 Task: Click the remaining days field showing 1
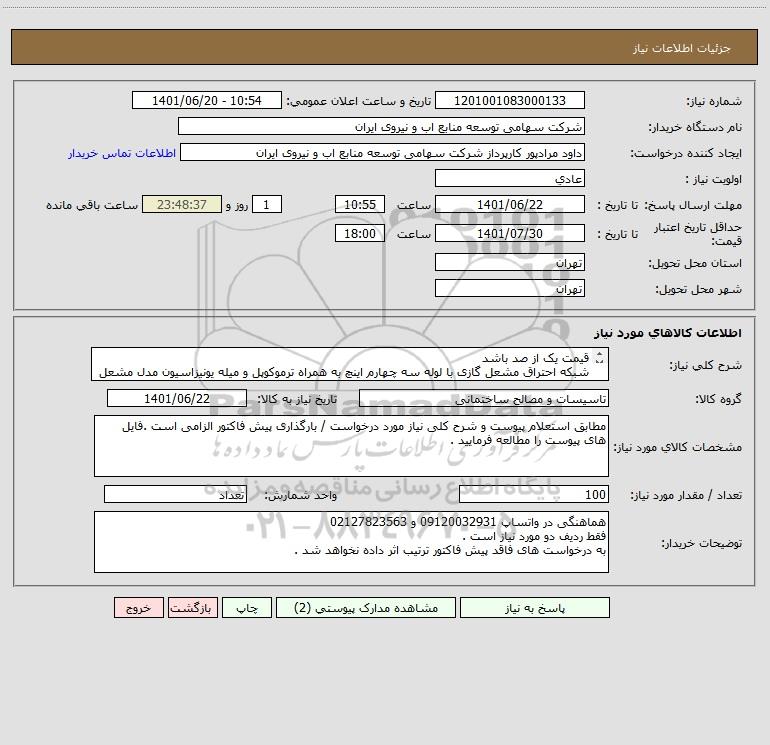(x=267, y=204)
